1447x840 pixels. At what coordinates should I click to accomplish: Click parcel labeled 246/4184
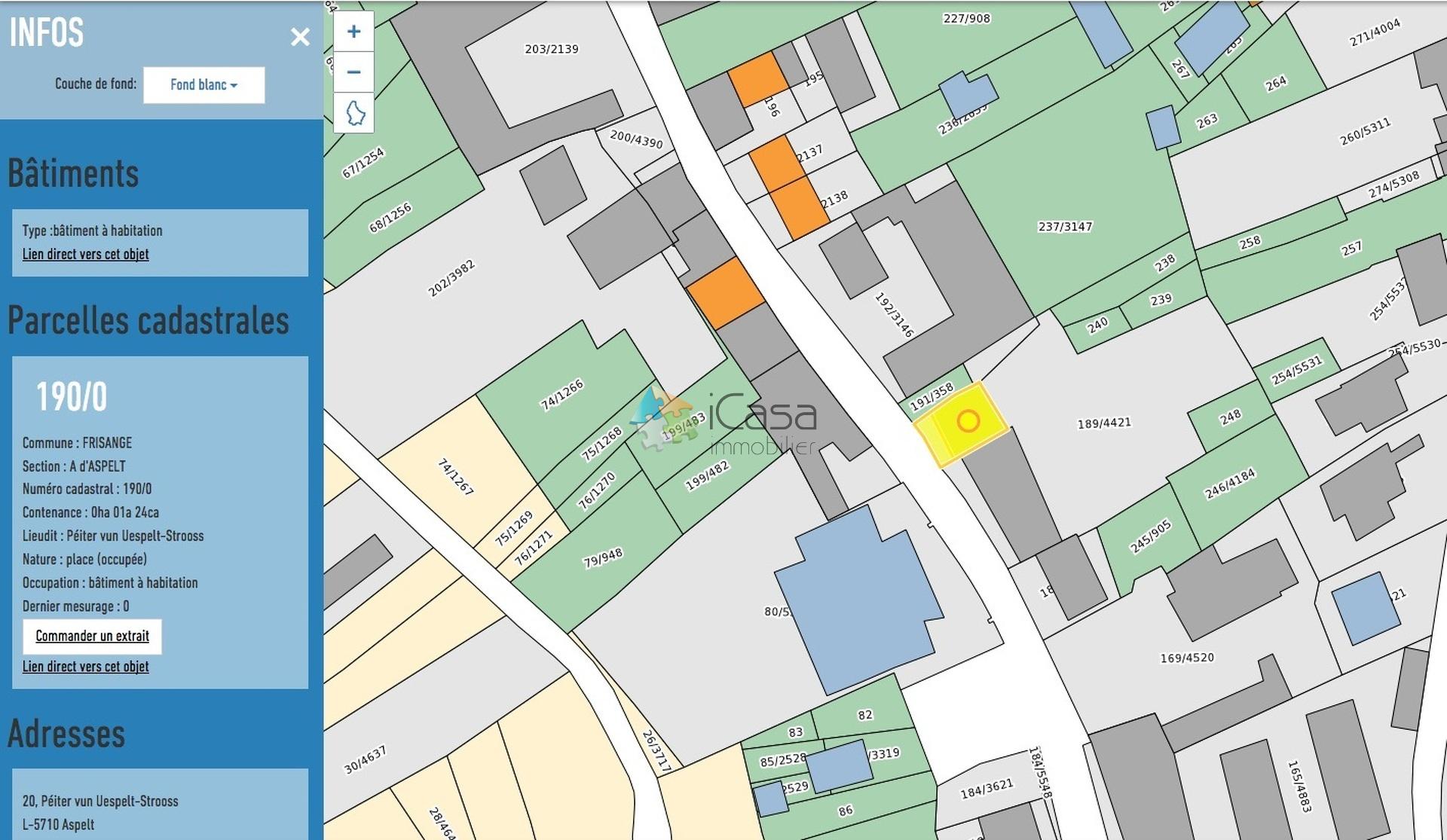click(1229, 484)
